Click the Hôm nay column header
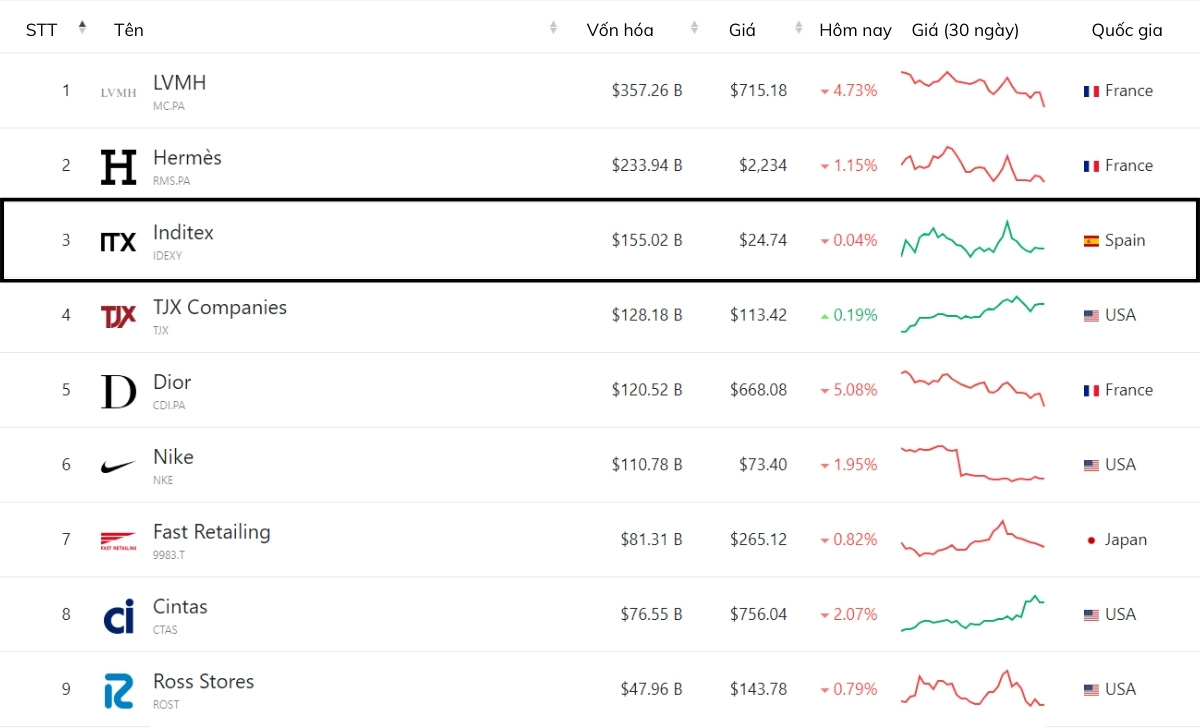Screen dimensions: 1200x728 tap(855, 30)
